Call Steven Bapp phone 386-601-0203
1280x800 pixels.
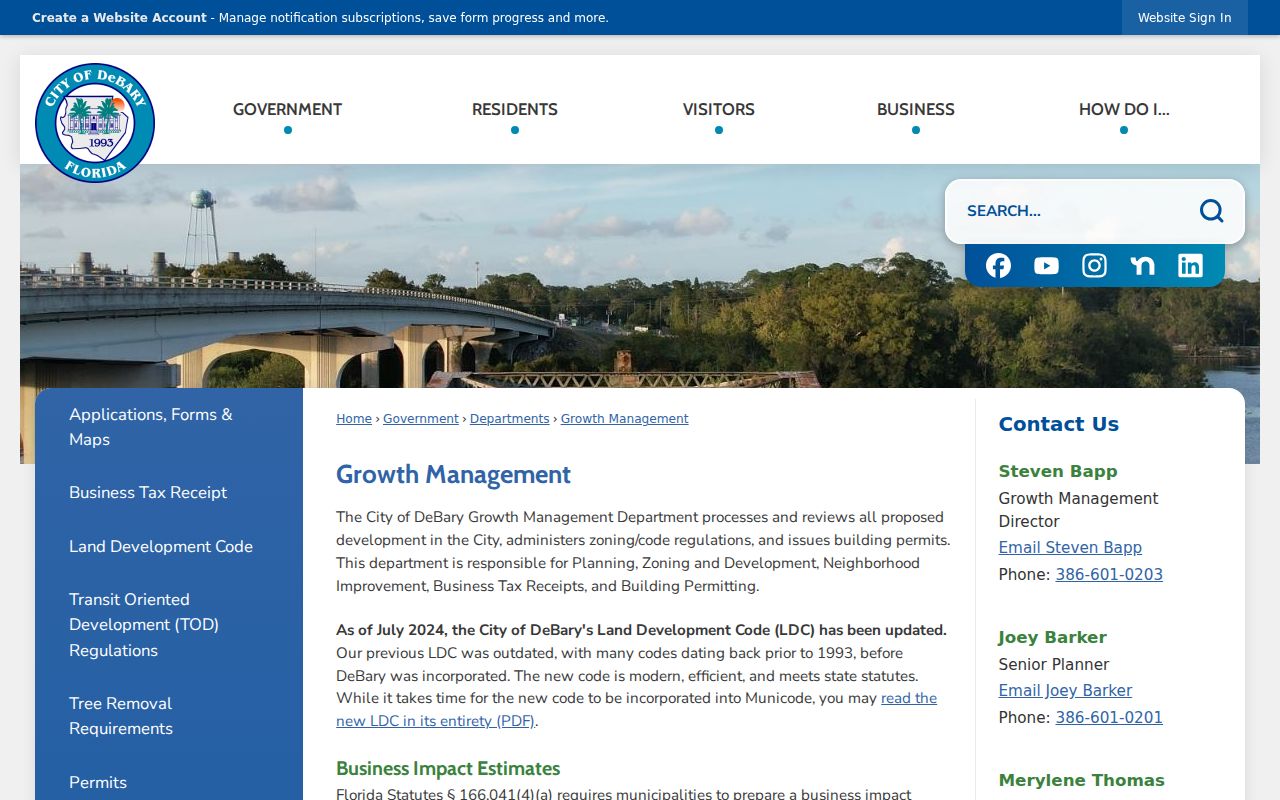point(1109,575)
